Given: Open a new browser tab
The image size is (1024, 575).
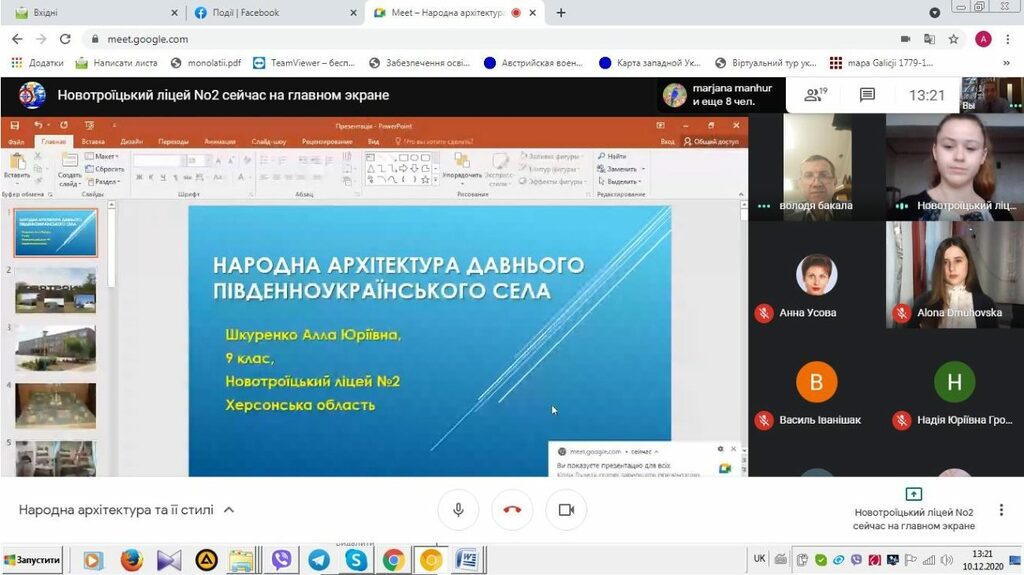Looking at the screenshot, I should [561, 13].
